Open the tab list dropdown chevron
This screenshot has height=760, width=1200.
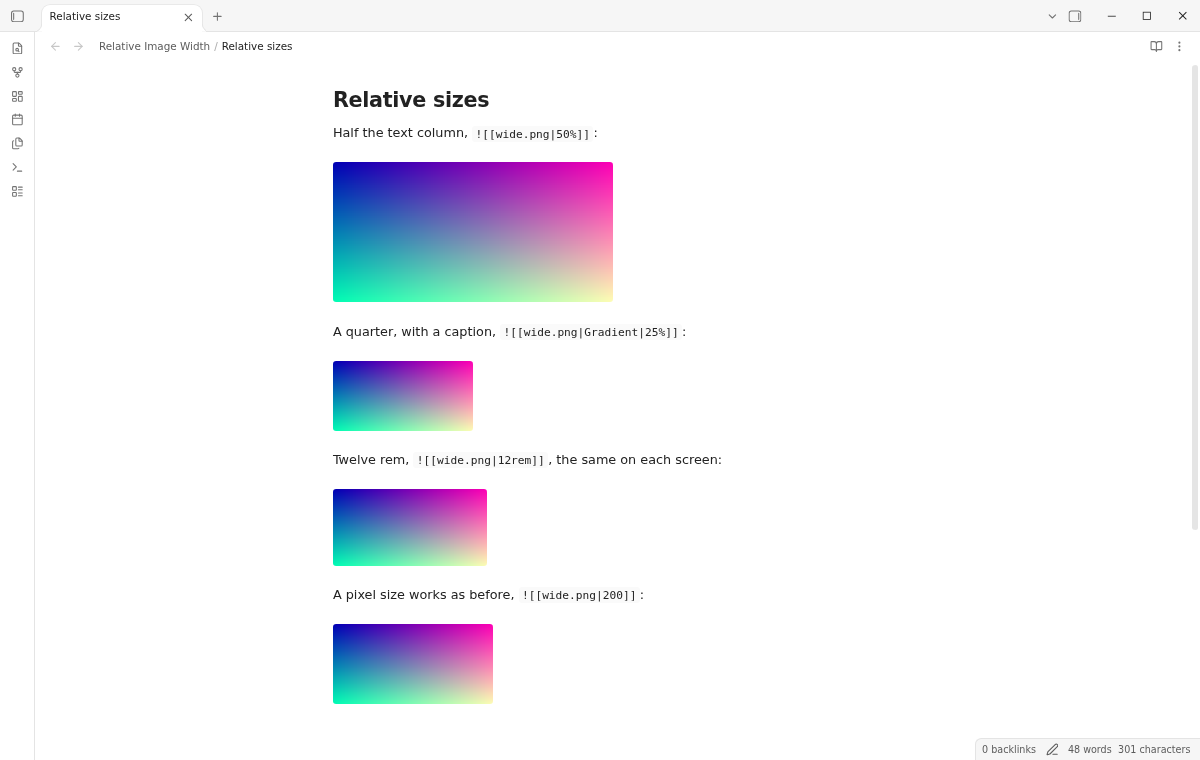click(x=1052, y=16)
